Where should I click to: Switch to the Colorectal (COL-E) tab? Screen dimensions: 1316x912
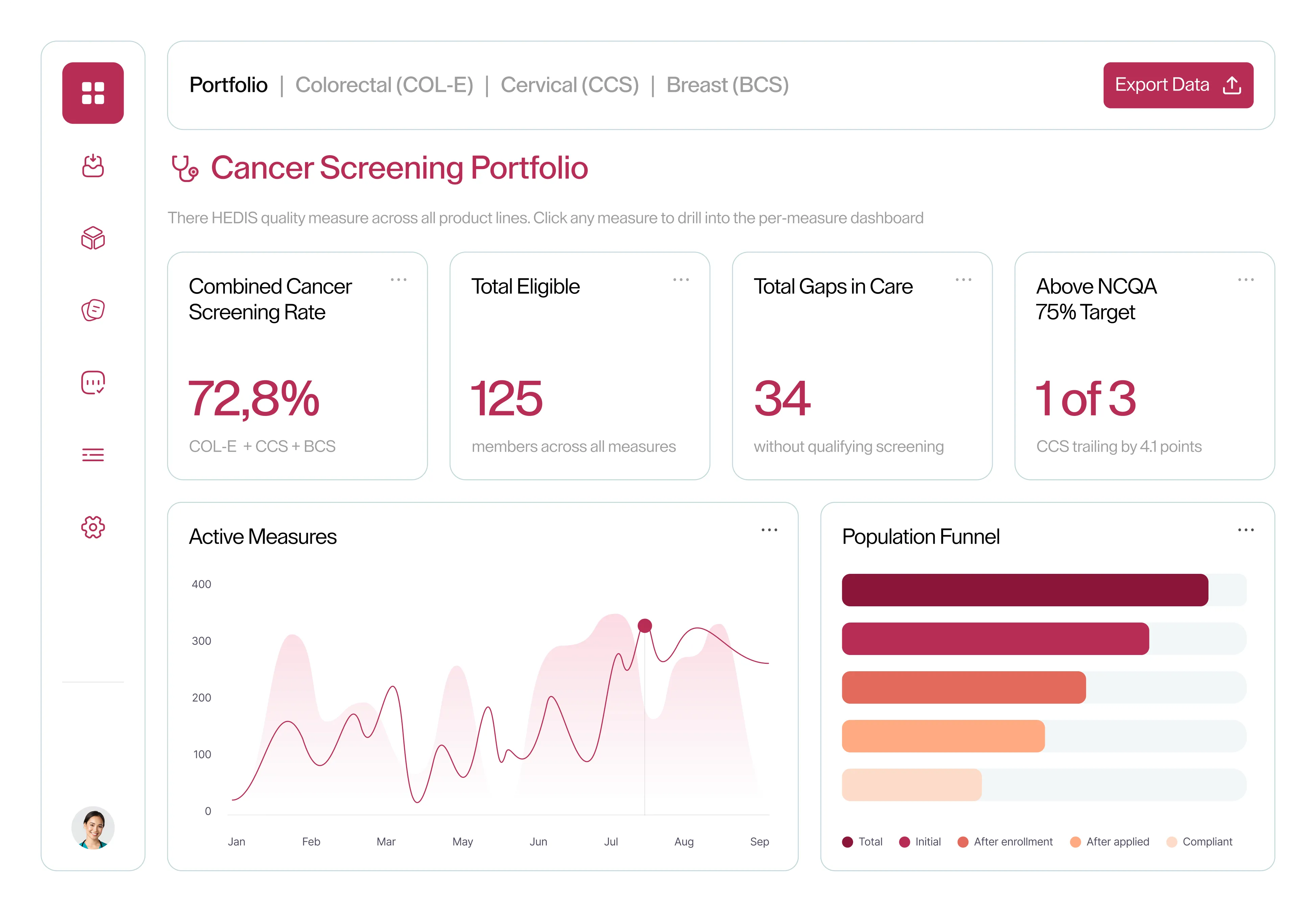click(384, 85)
